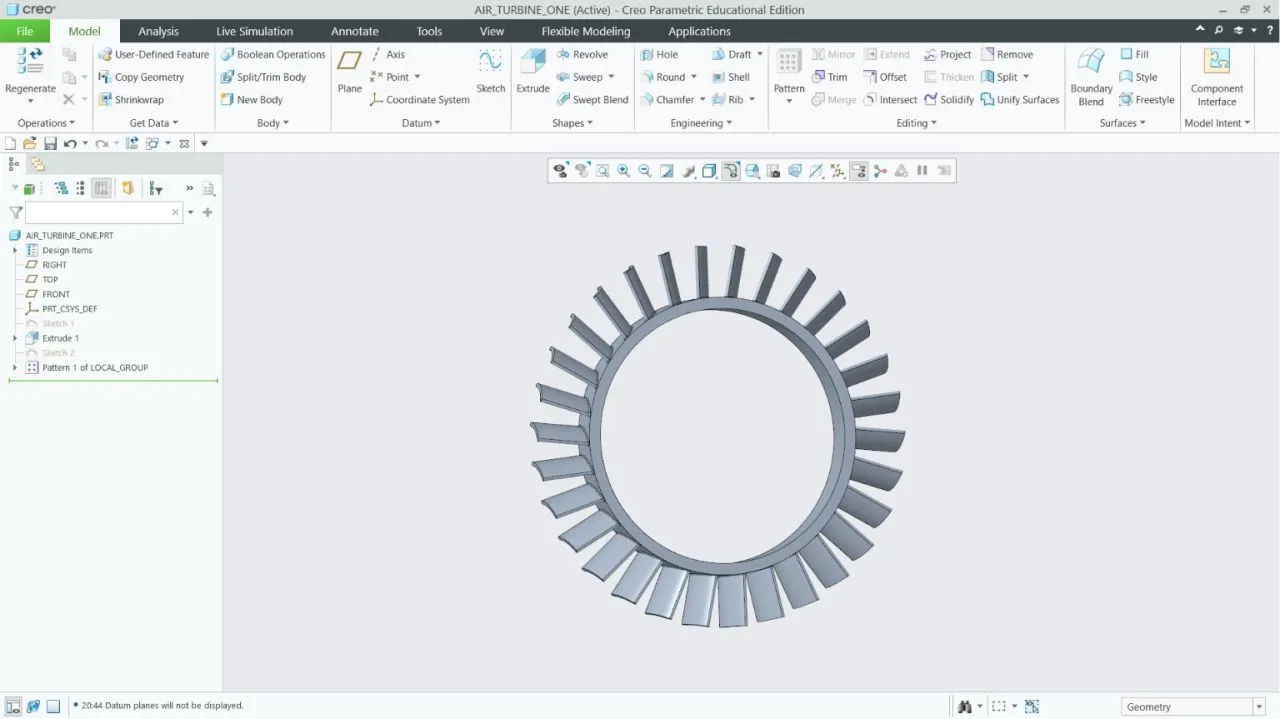Expand the Design Items tree node
Viewport: 1280px width, 719px height.
point(15,250)
